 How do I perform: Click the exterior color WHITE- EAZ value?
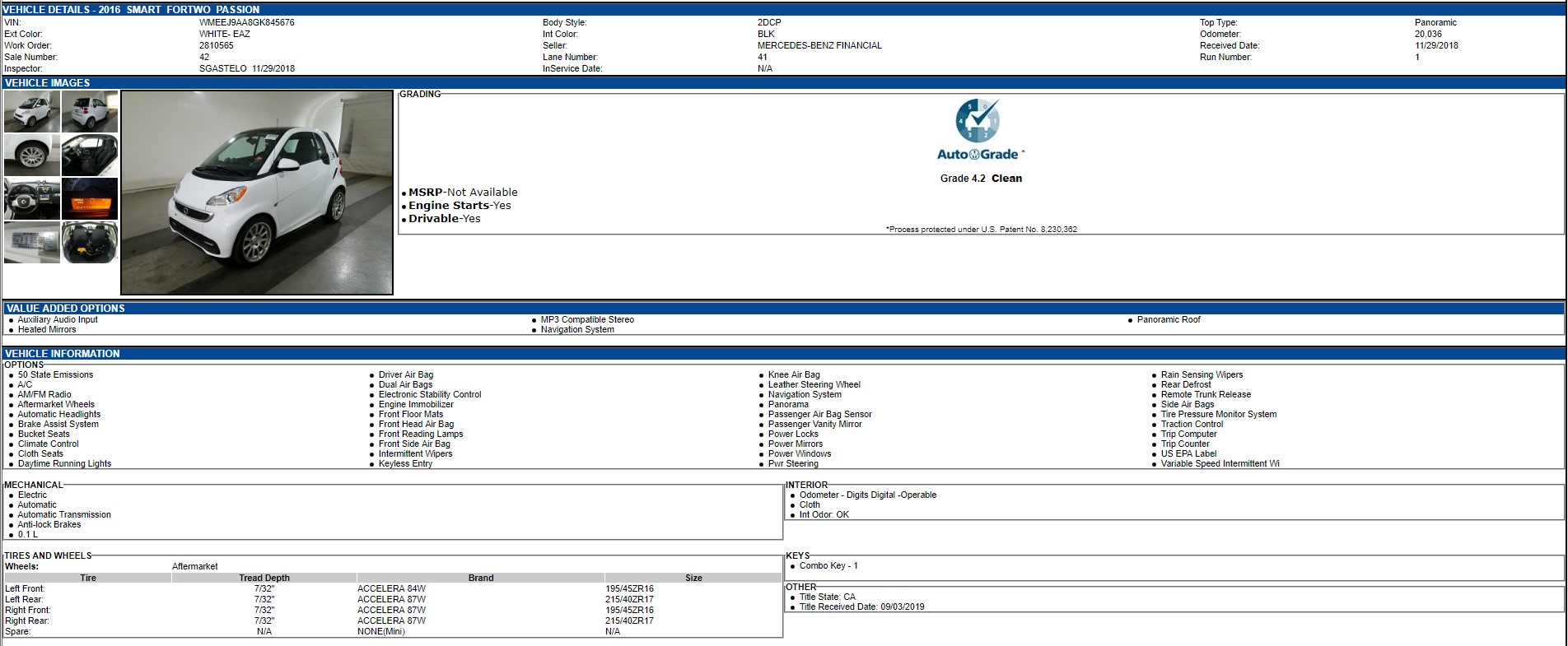[224, 34]
